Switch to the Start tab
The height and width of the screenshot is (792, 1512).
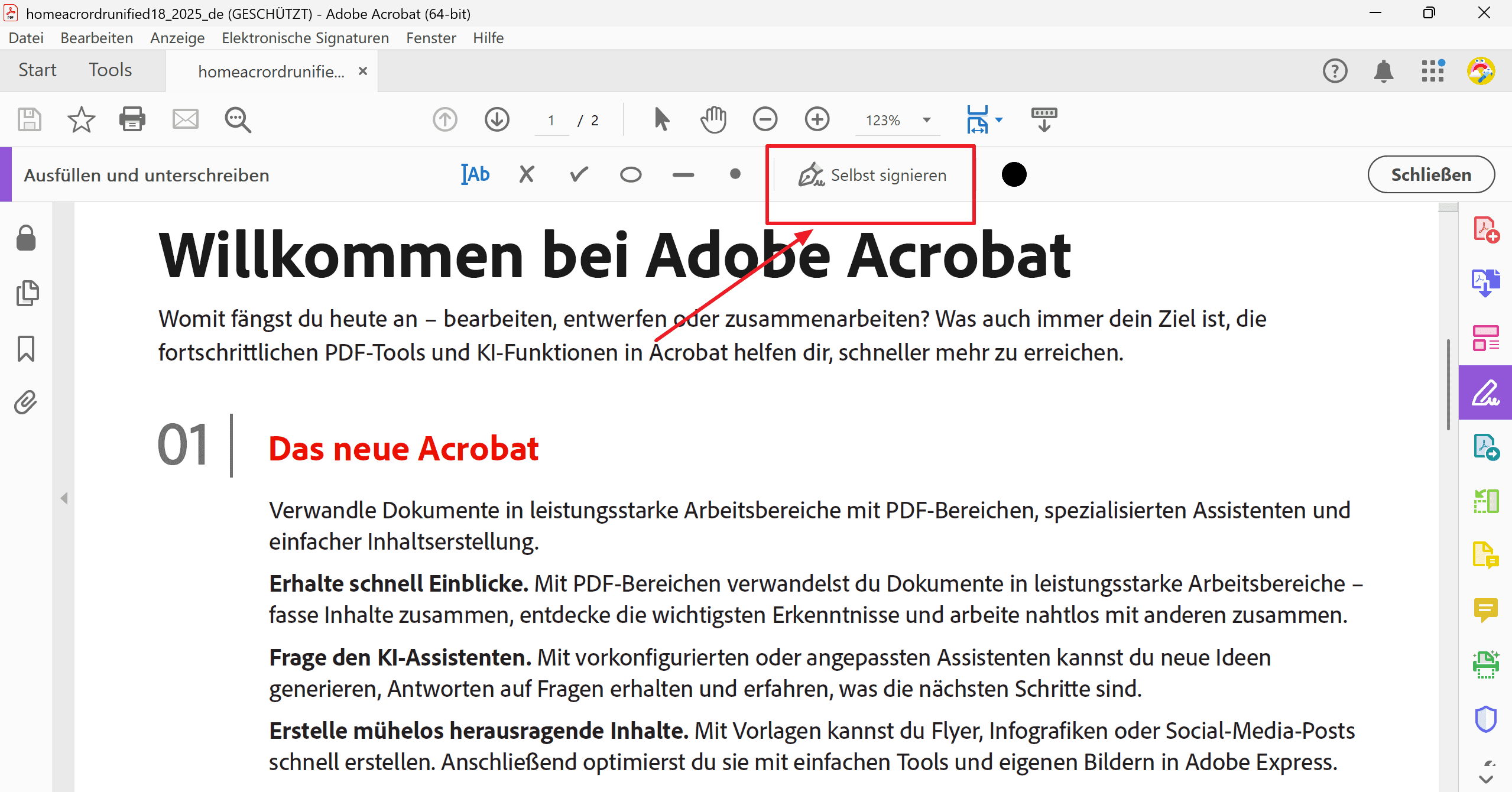click(x=37, y=70)
